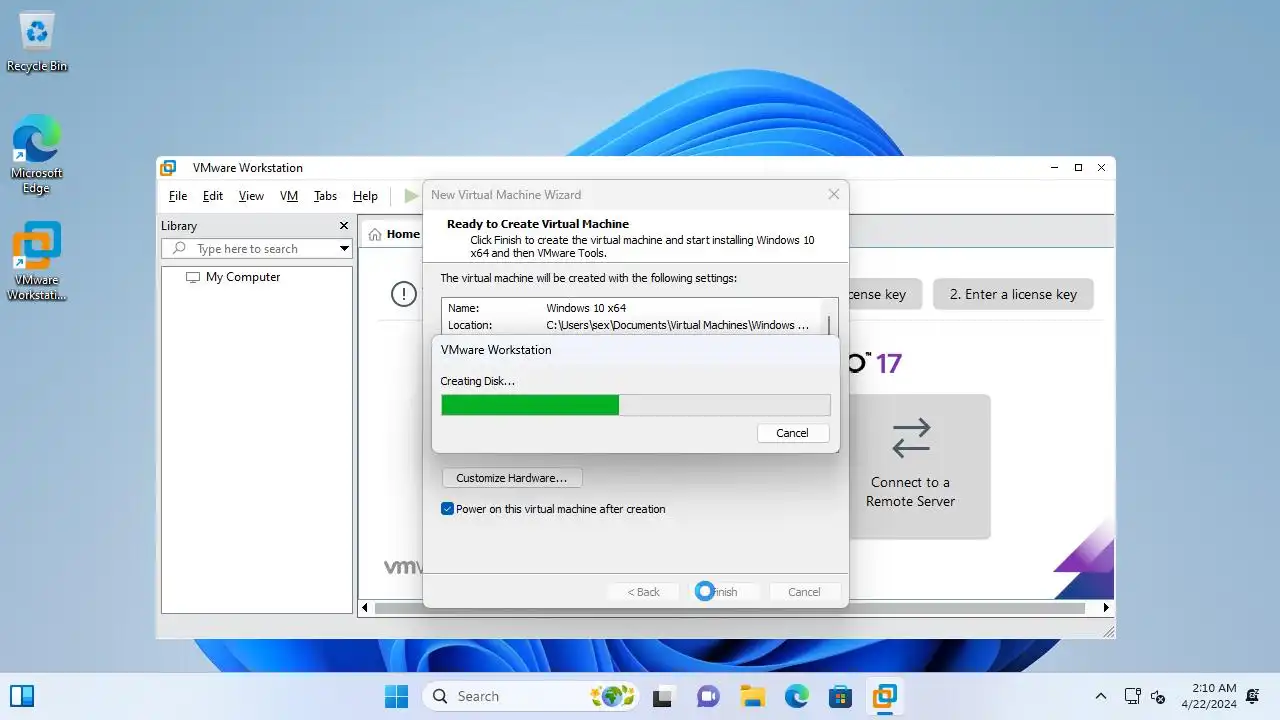Open the Tabs menu
The height and width of the screenshot is (720, 1280).
pos(325,196)
